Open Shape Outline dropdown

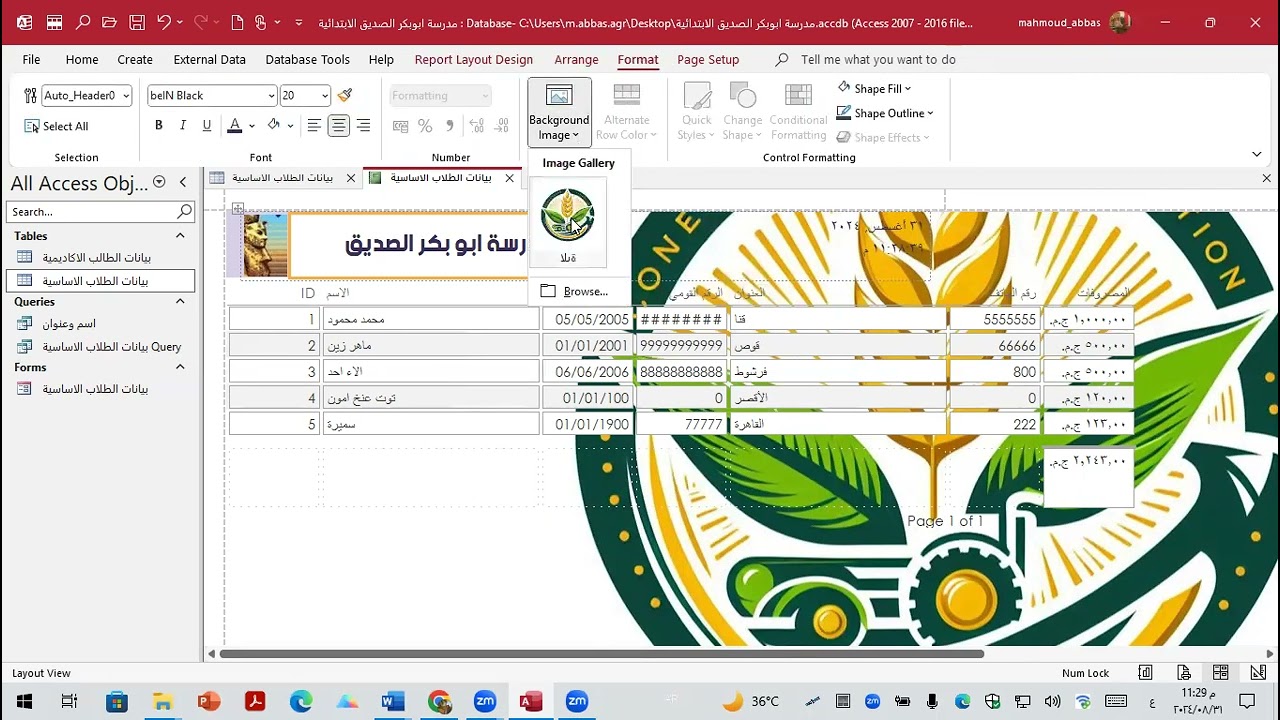884,113
